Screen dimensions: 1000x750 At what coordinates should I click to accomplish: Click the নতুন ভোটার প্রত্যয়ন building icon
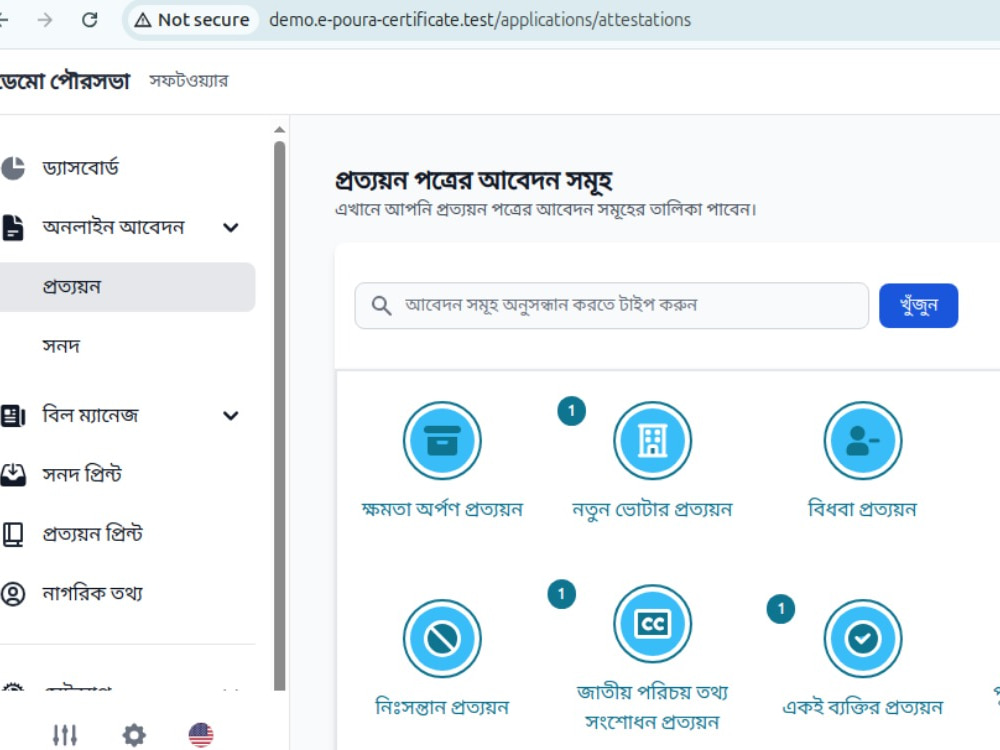point(652,441)
